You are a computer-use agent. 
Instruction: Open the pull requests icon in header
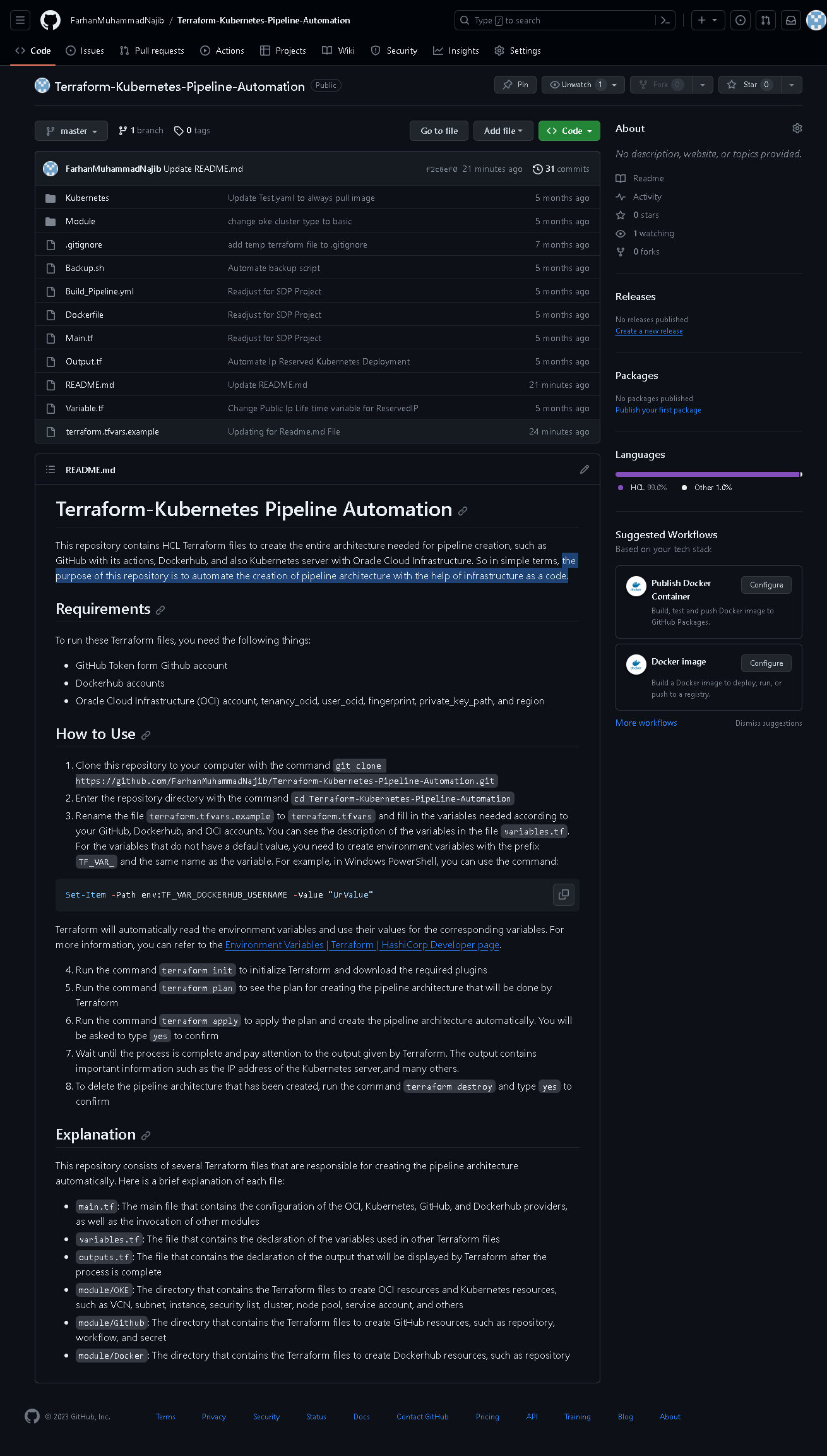[765, 20]
